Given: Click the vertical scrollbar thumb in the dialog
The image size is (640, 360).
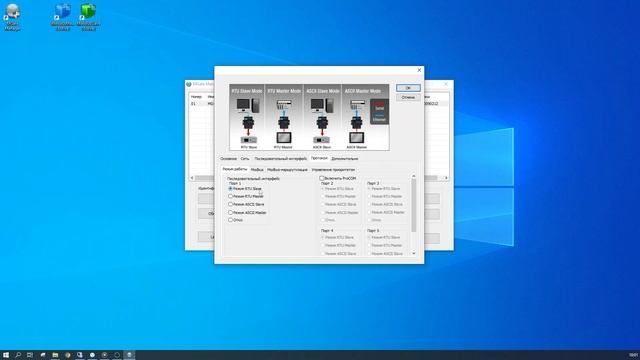Looking at the screenshot, I should [413, 205].
